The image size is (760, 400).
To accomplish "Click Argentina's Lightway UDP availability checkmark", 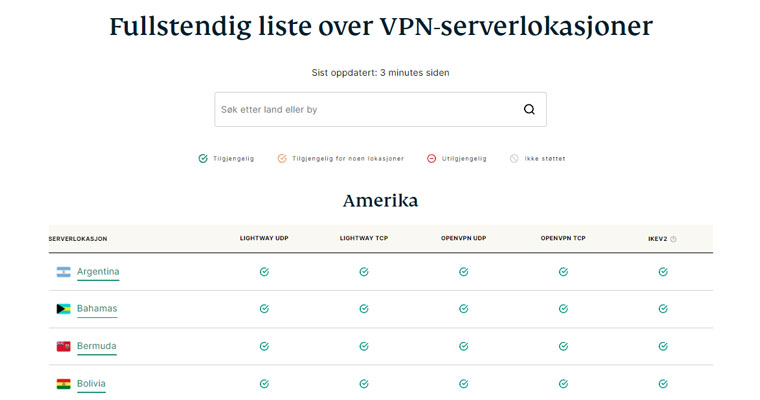I will (264, 272).
